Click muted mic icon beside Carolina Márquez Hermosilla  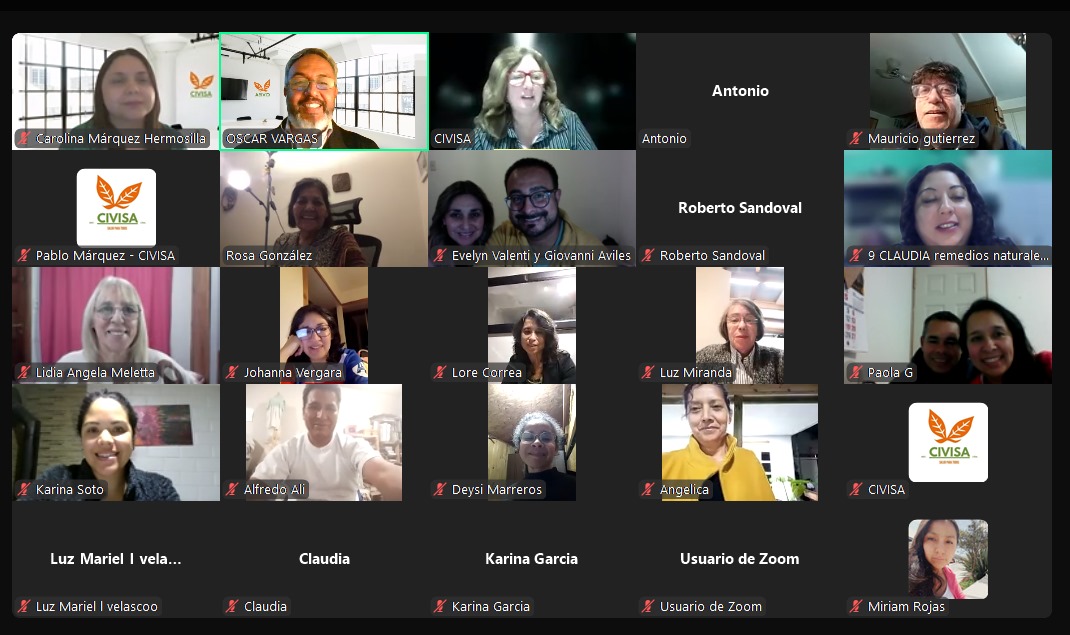point(25,138)
